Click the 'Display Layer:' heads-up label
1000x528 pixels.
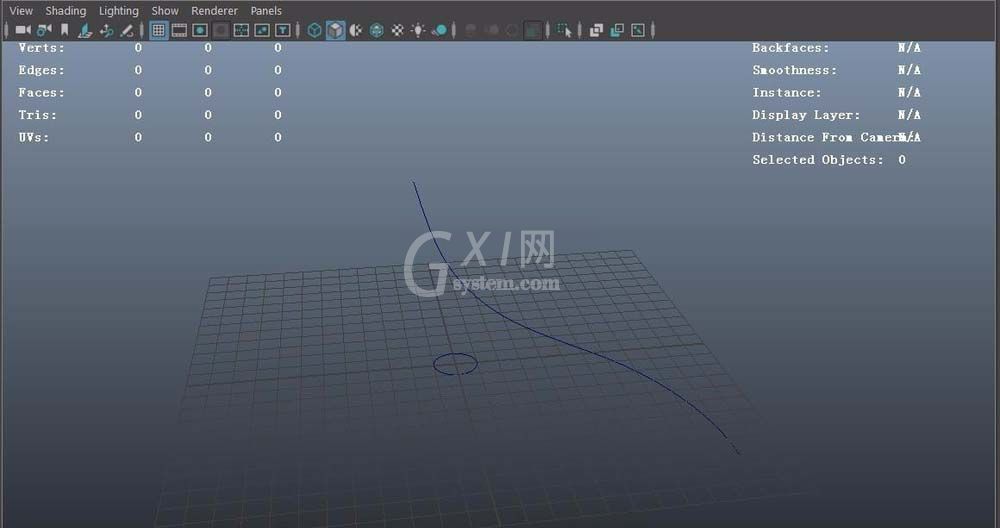[806, 115]
